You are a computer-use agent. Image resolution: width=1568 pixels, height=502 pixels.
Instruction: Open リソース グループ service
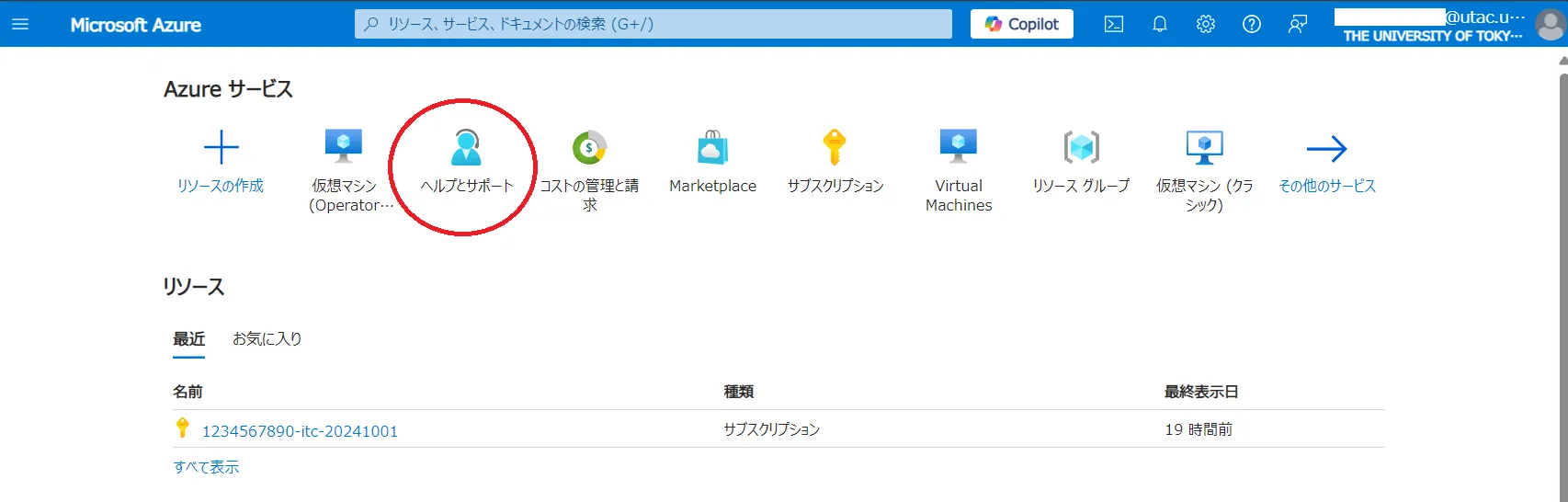[1081, 148]
